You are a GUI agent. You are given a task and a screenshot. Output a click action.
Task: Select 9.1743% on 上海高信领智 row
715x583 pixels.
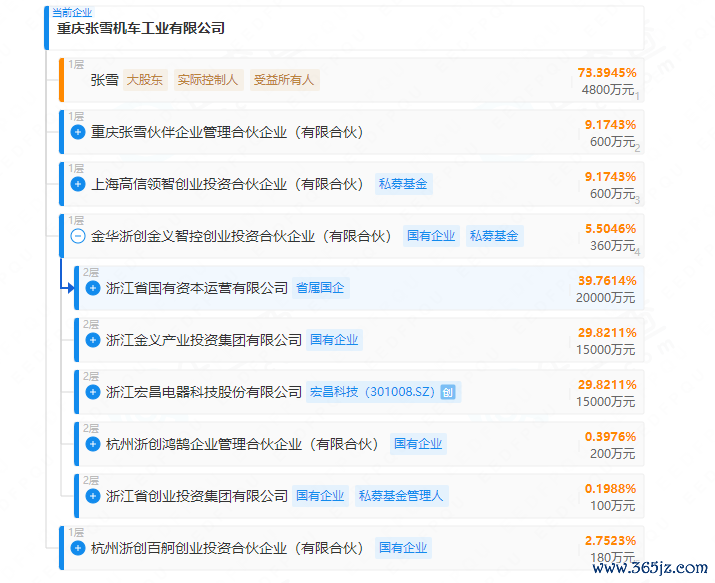pos(611,177)
